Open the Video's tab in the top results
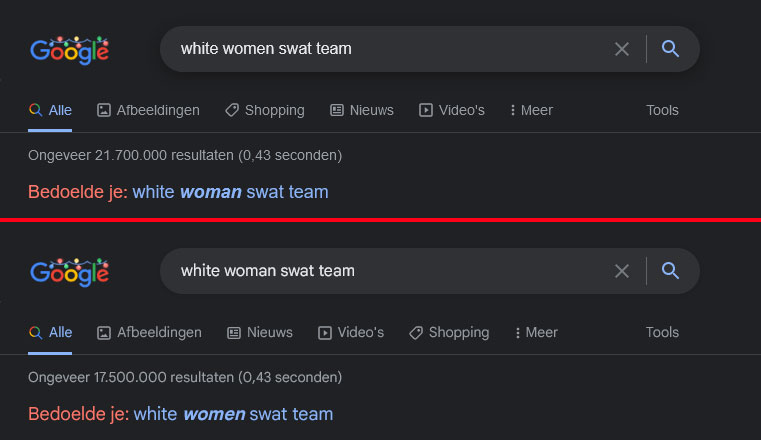This screenshot has height=440, width=761. (452, 110)
